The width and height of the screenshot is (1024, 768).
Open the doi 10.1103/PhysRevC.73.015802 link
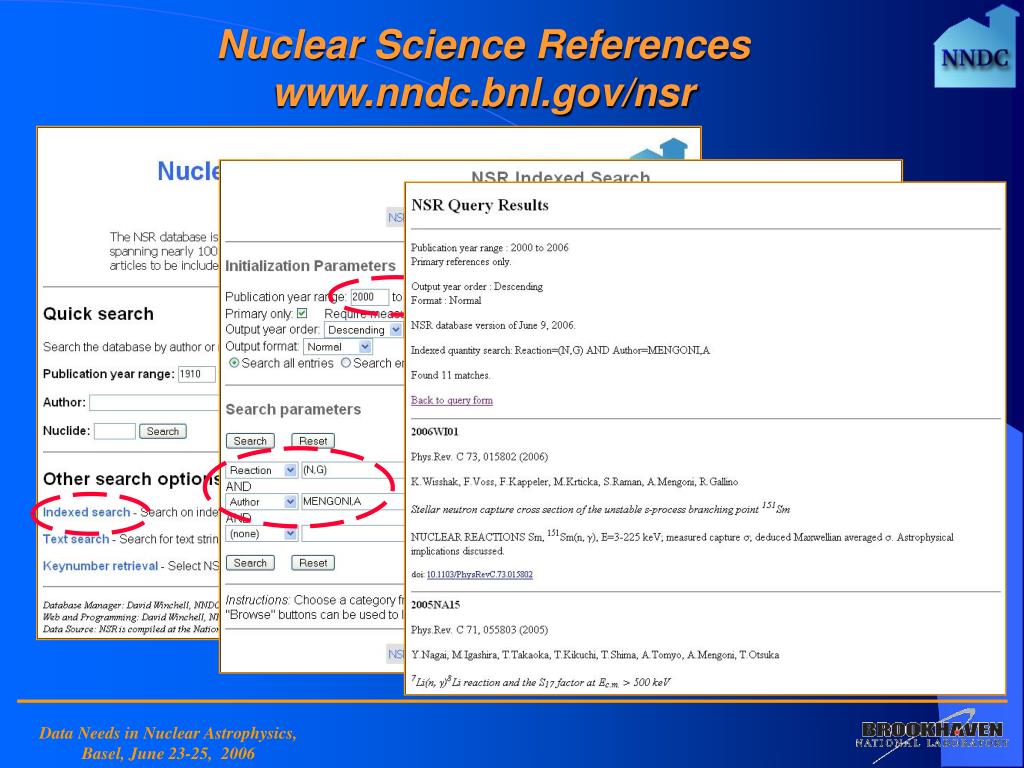coord(479,575)
